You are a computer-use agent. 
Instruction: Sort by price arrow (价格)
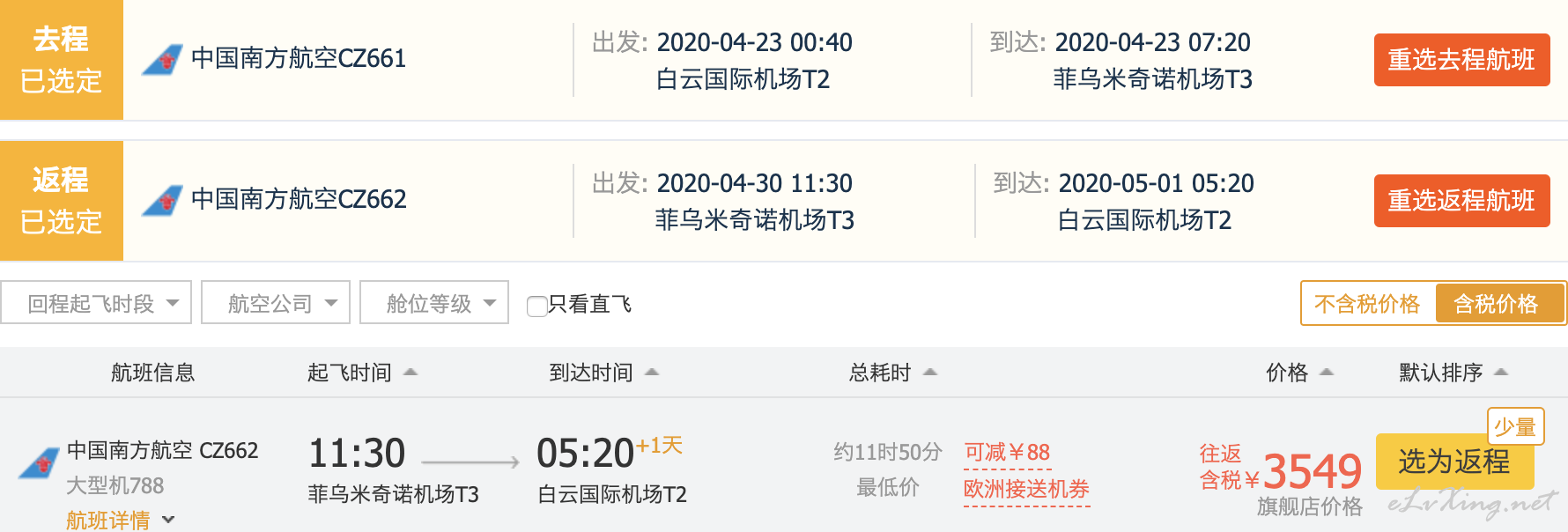tap(1327, 373)
